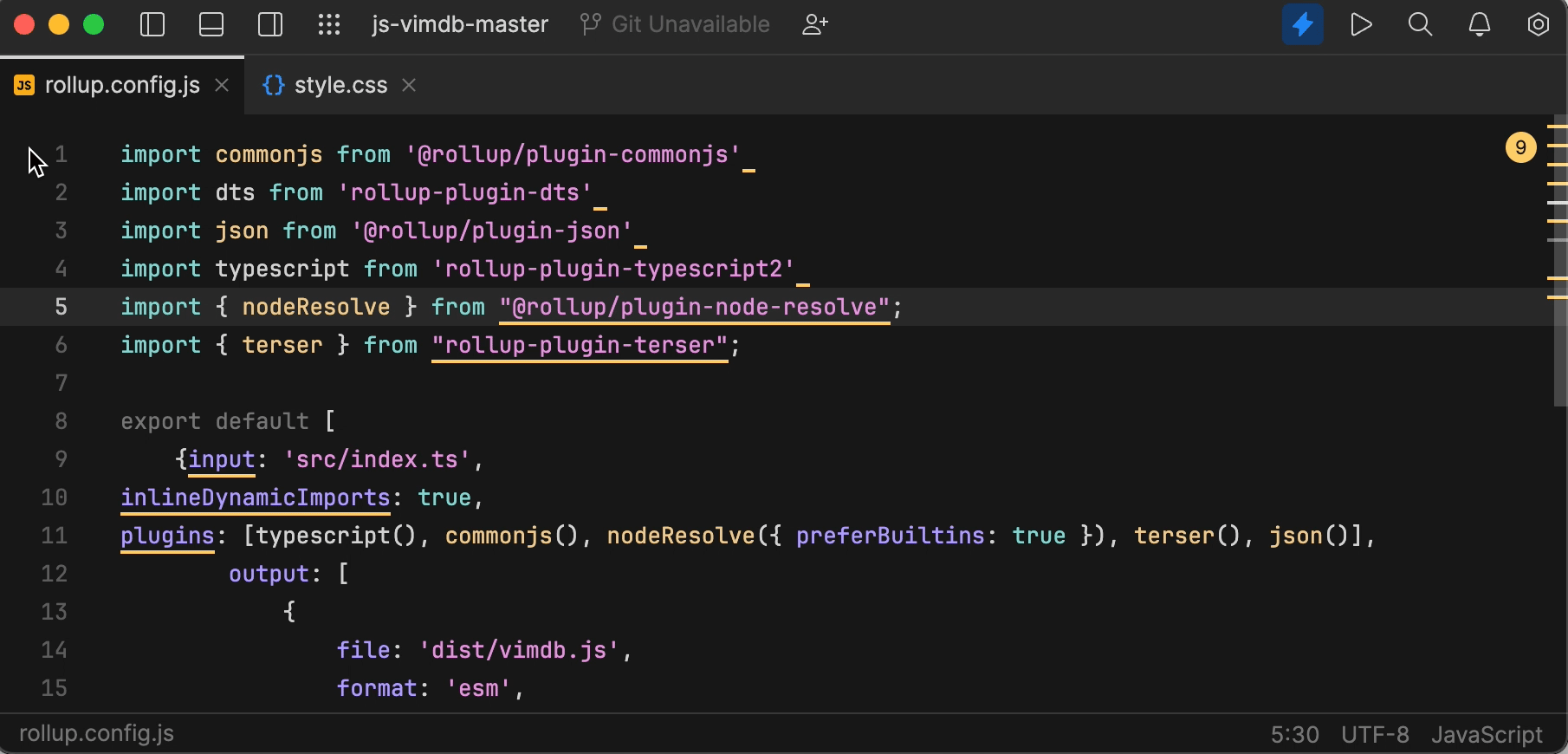The height and width of the screenshot is (754, 1568).
Task: Close the rollup.config.js tab
Action: tap(222, 85)
